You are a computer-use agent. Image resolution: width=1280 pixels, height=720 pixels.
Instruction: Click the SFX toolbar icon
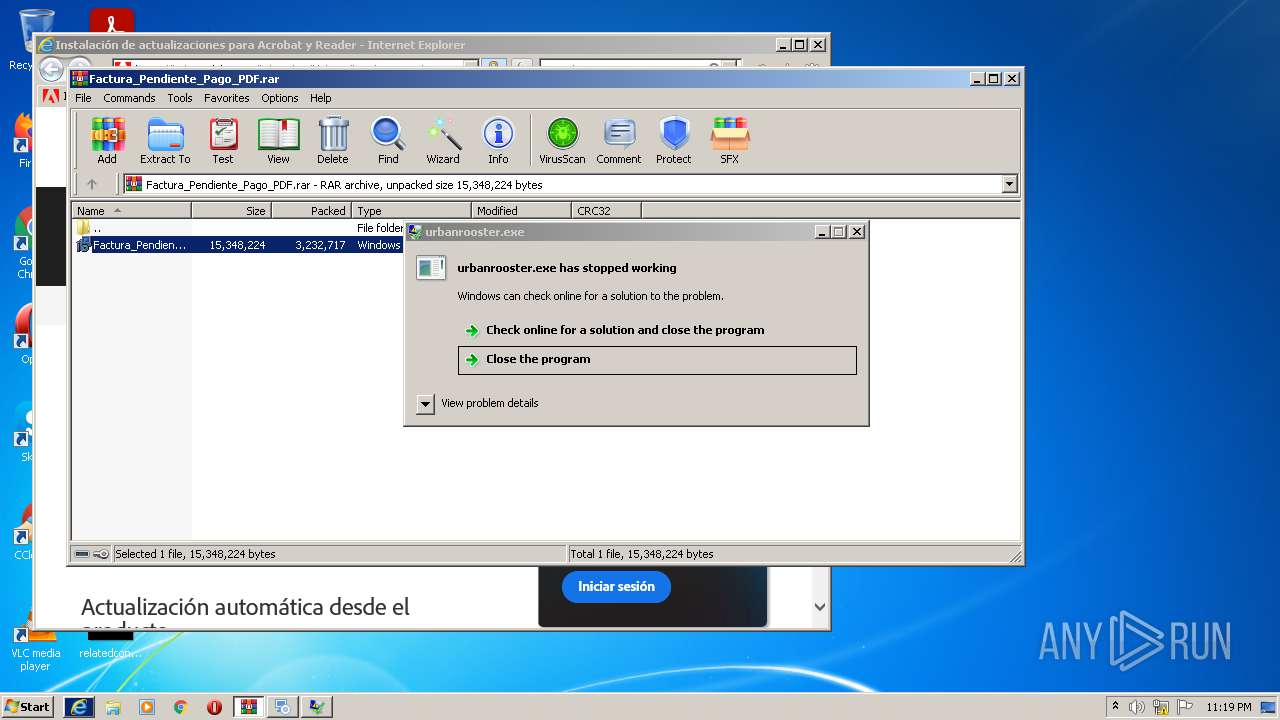(x=730, y=141)
